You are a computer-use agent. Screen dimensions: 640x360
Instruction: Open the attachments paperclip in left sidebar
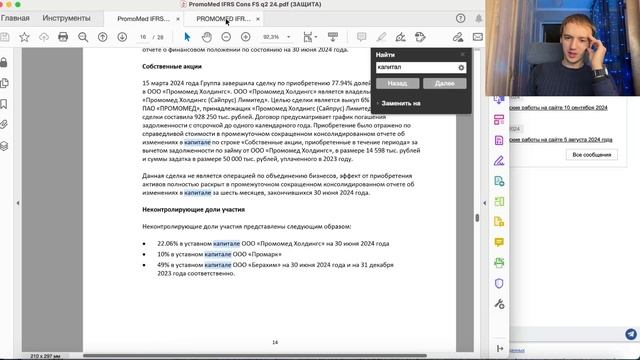pyautogui.click(x=4, y=124)
